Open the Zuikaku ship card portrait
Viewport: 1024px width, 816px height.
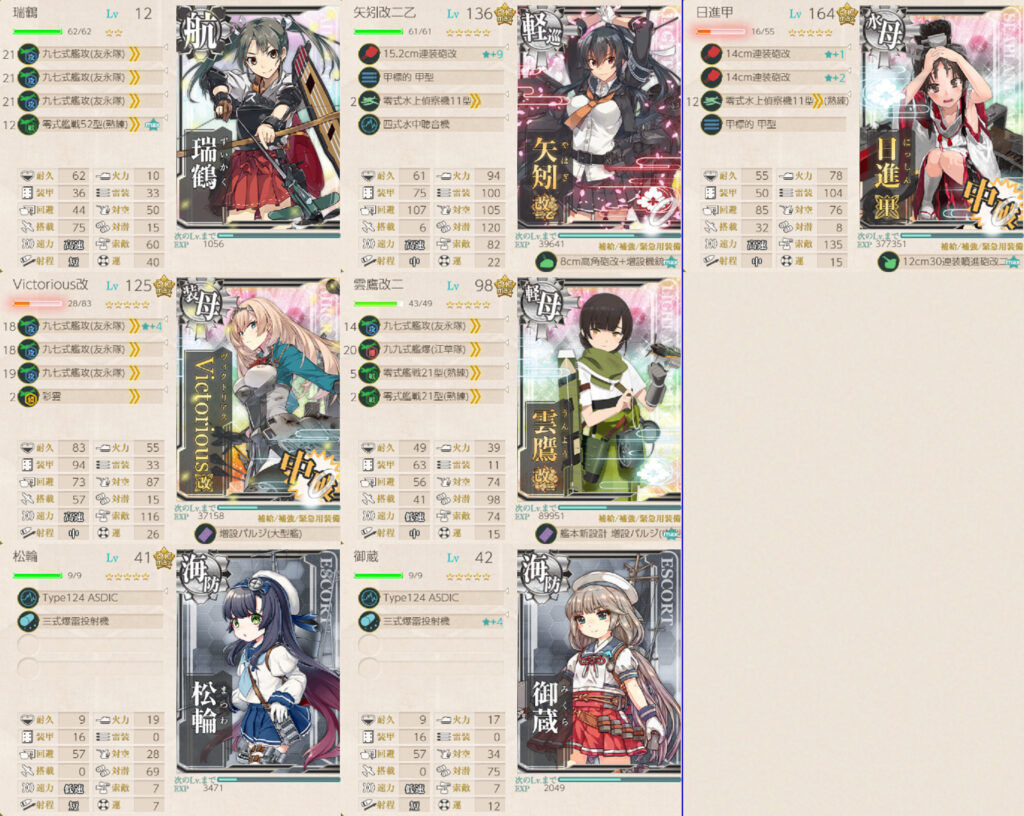259,119
